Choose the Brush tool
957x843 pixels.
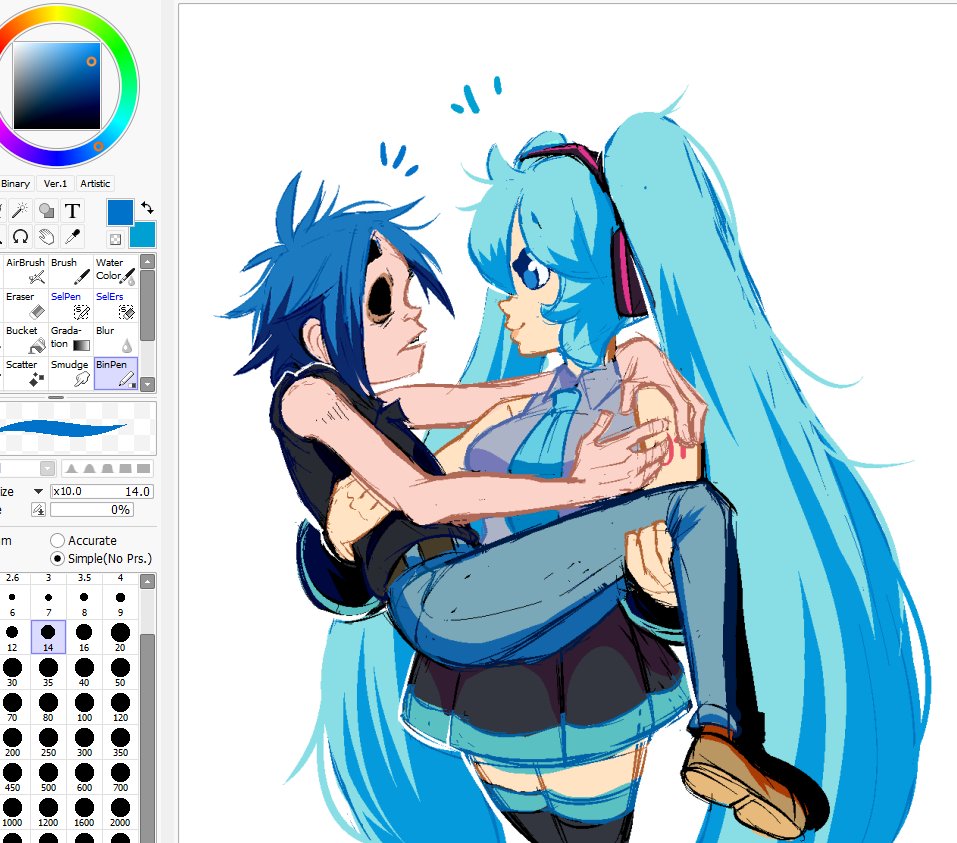(x=70, y=270)
